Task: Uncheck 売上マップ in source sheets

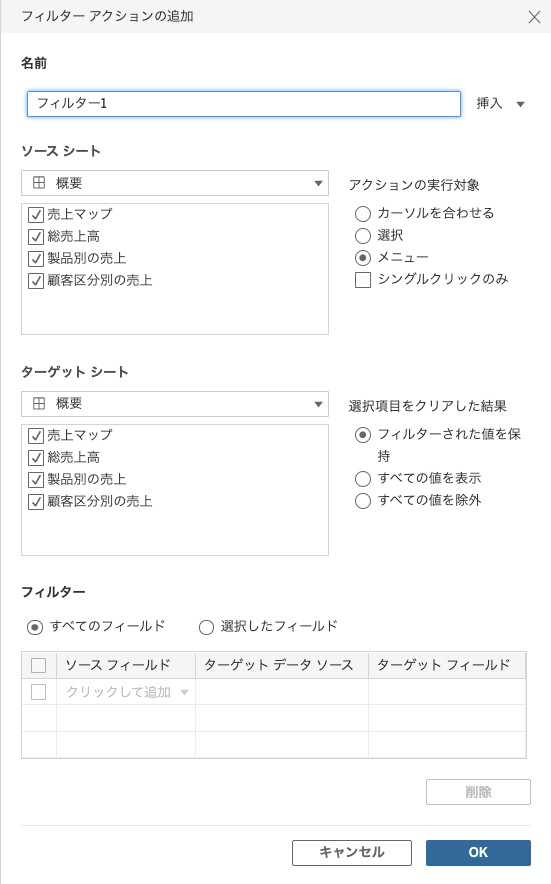Action: click(36, 215)
